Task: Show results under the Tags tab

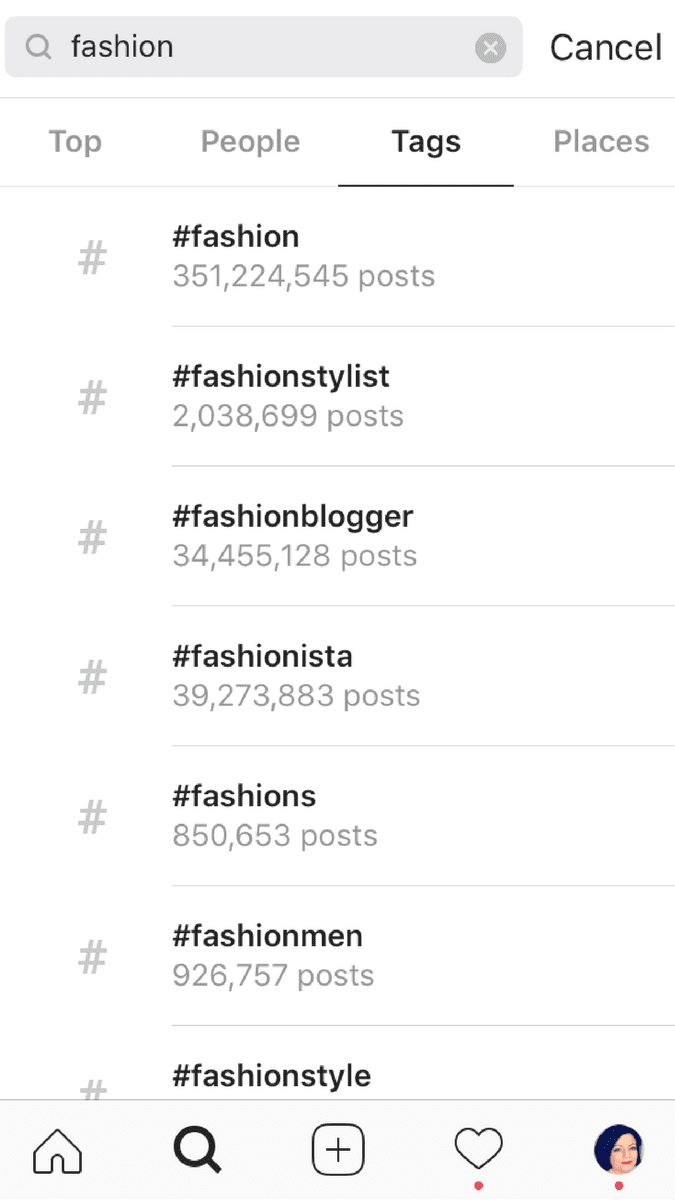Action: point(425,142)
